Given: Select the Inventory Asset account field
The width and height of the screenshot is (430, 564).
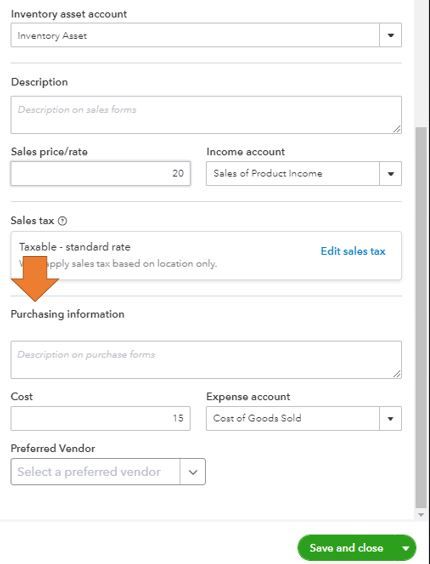Looking at the screenshot, I should (x=195, y=35).
